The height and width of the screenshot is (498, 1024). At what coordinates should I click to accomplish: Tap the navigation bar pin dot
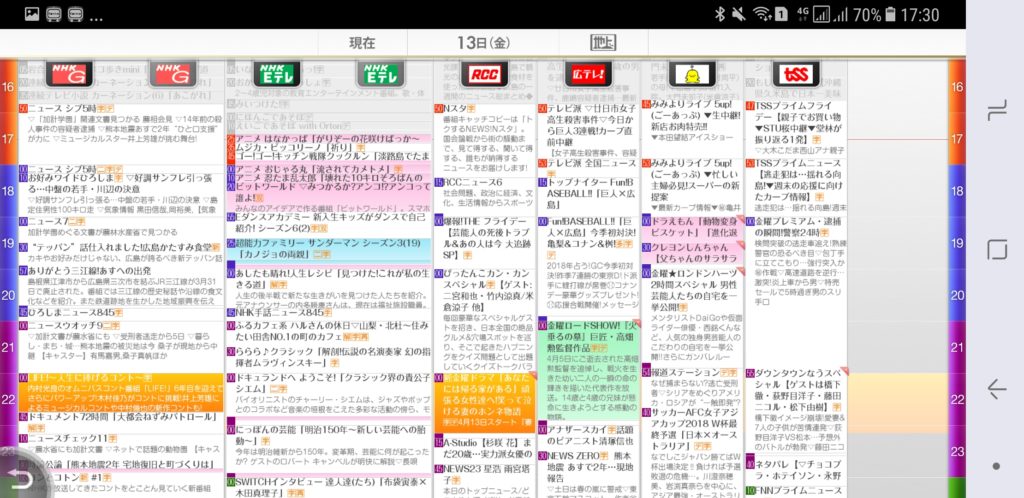tap(996, 466)
